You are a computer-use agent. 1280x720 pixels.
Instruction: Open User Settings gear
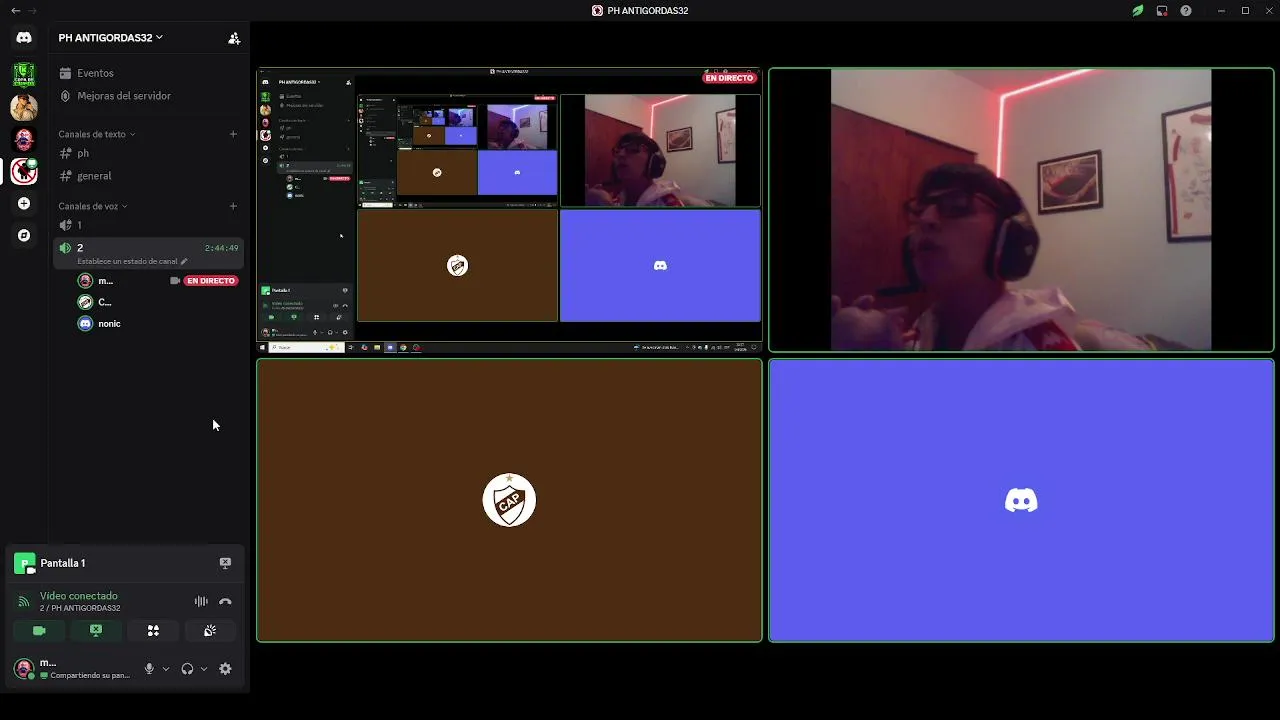click(225, 669)
